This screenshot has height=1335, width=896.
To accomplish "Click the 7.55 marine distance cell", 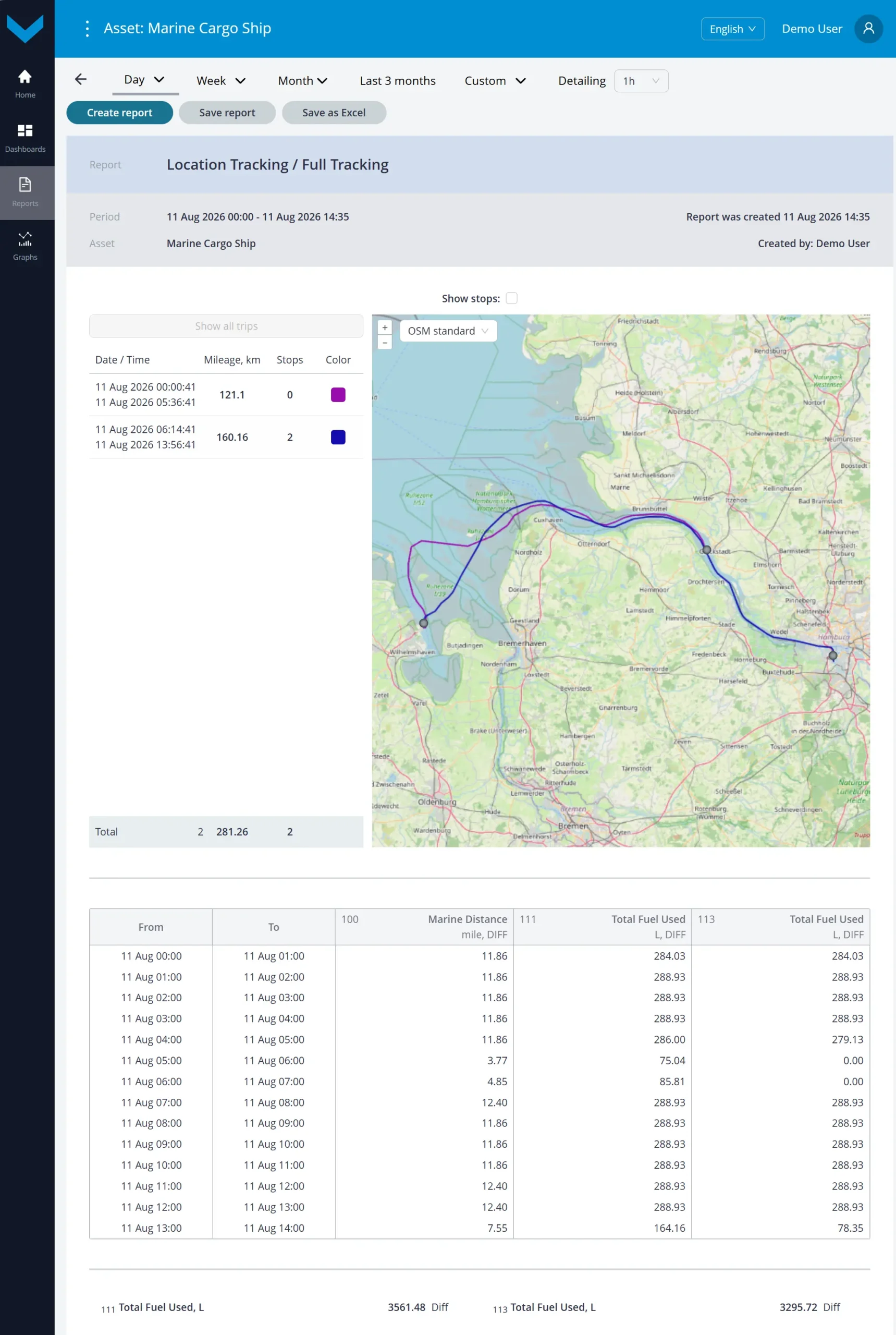I will (497, 1228).
